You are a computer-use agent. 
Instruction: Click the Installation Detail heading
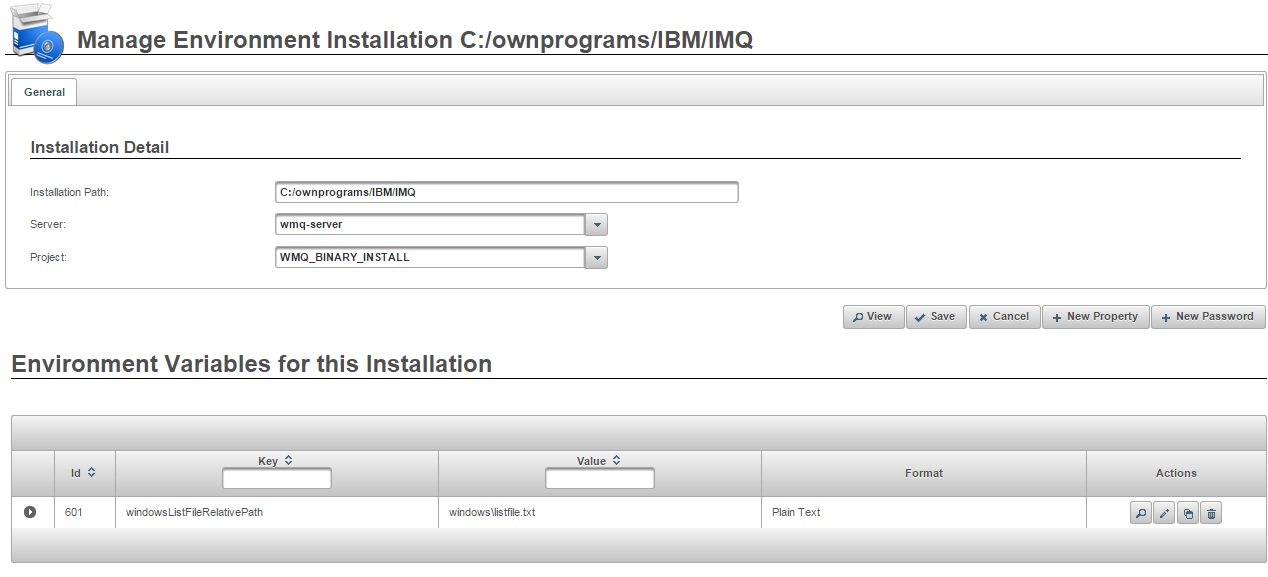pyautogui.click(x=100, y=147)
